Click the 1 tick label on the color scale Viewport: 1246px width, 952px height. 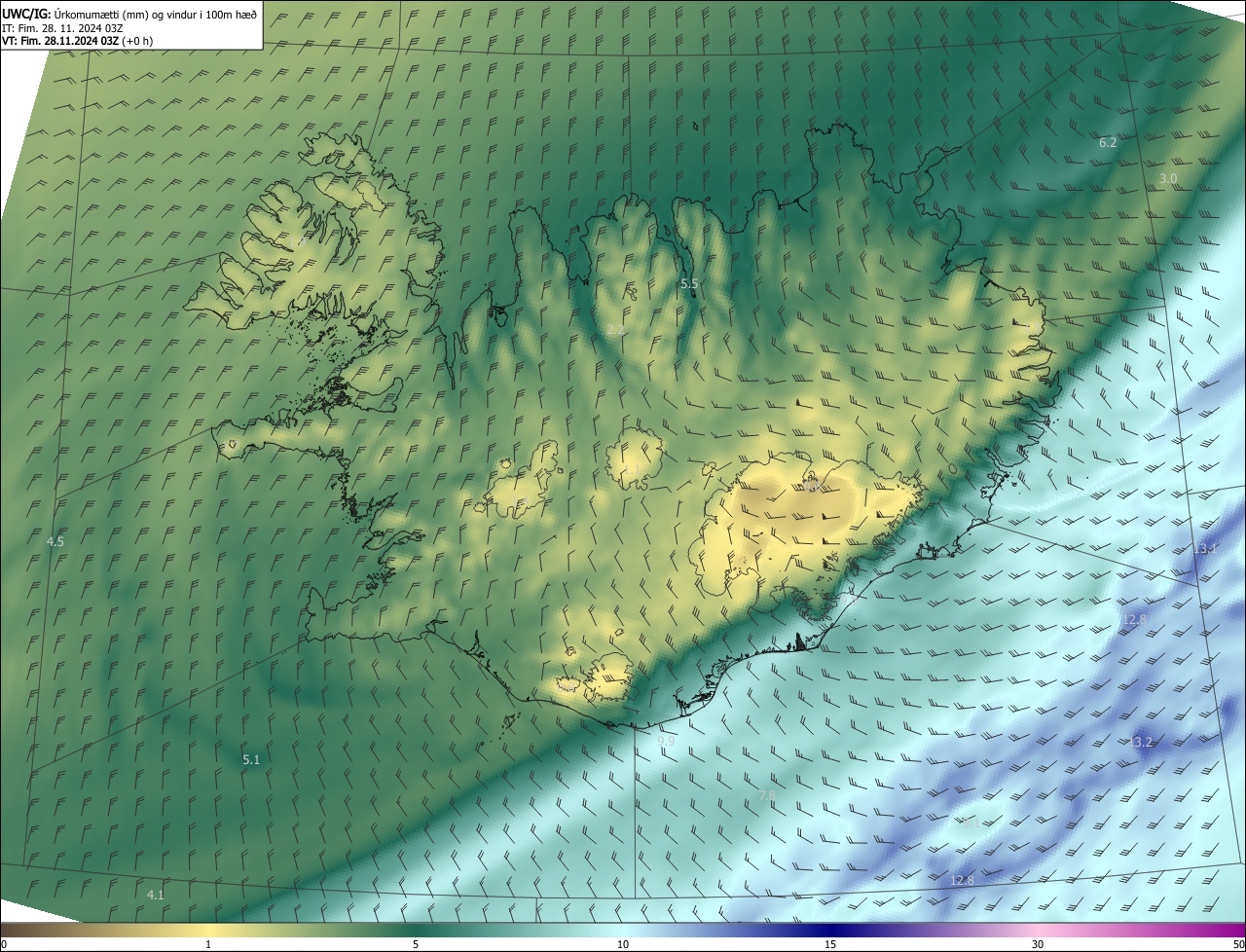click(208, 944)
